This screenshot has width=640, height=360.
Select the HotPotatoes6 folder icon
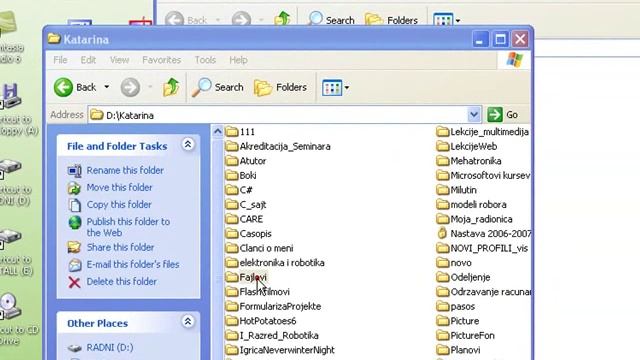pos(232,321)
